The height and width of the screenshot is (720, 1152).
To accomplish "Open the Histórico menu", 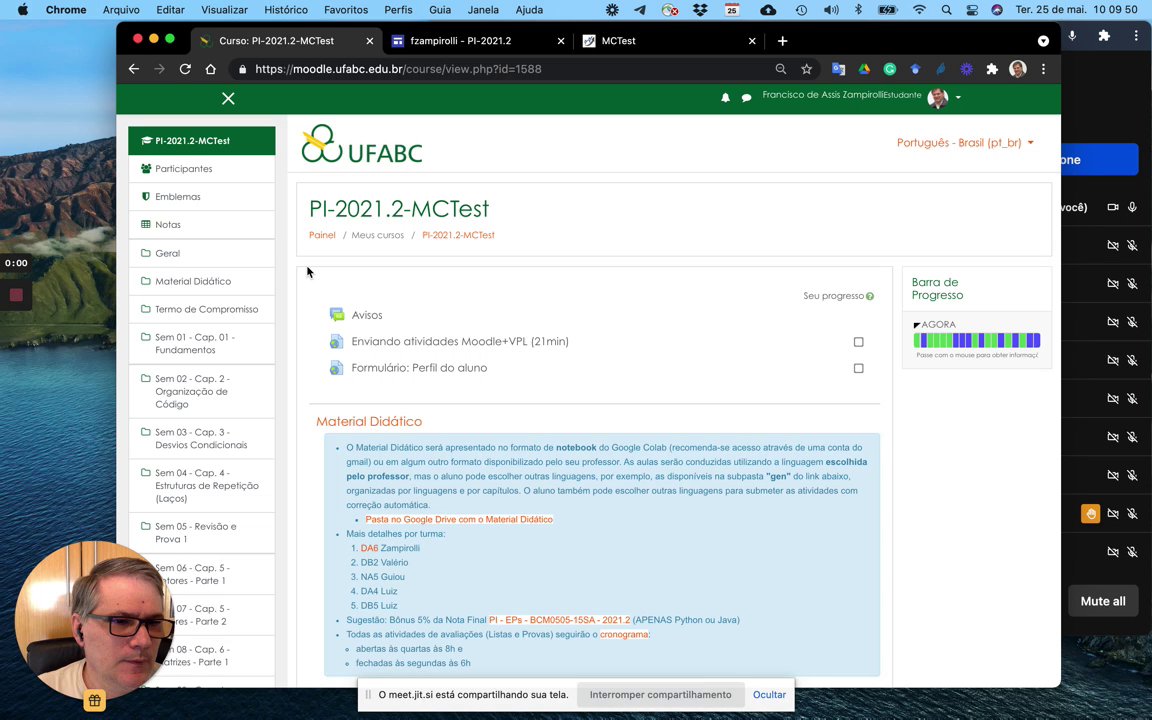I will click(x=286, y=10).
